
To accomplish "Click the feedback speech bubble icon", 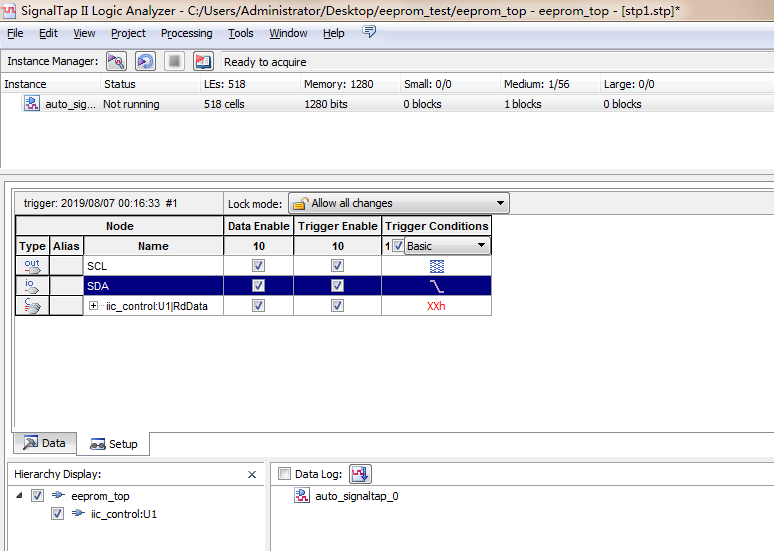I will coord(369,32).
